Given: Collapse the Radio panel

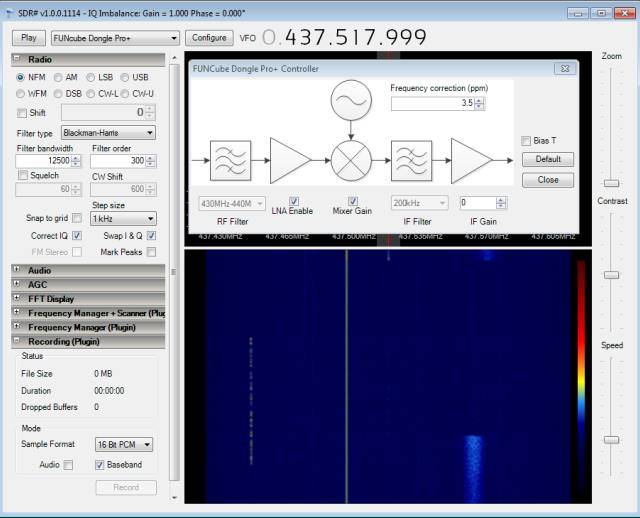Looking at the screenshot, I should [16, 59].
